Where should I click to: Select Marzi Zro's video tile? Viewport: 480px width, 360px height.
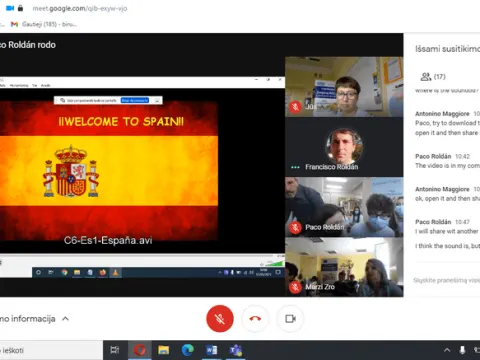point(344,267)
